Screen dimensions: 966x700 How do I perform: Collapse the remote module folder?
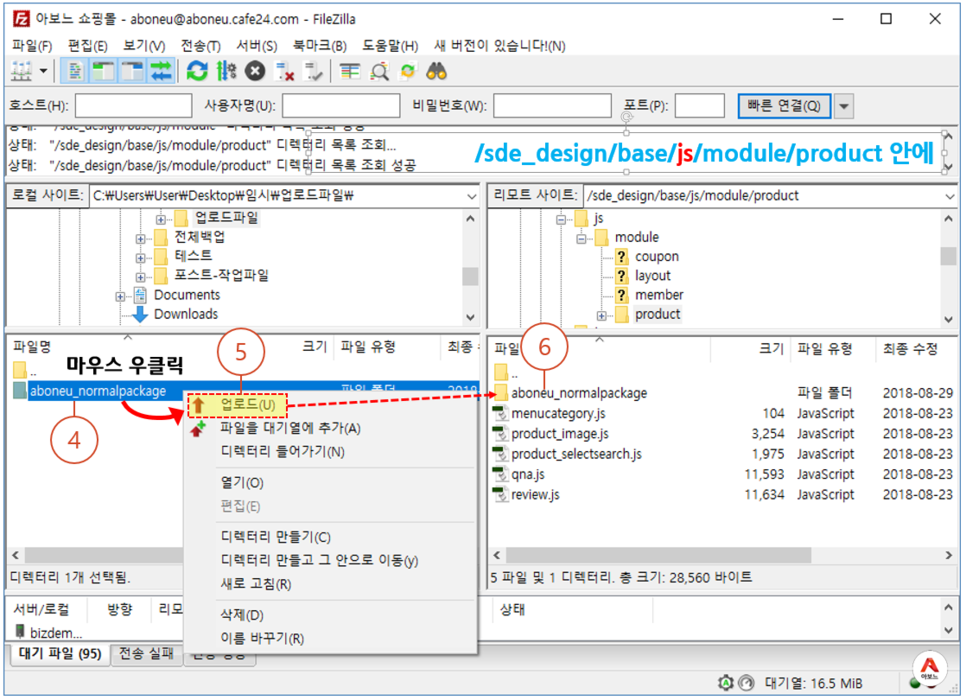point(581,238)
